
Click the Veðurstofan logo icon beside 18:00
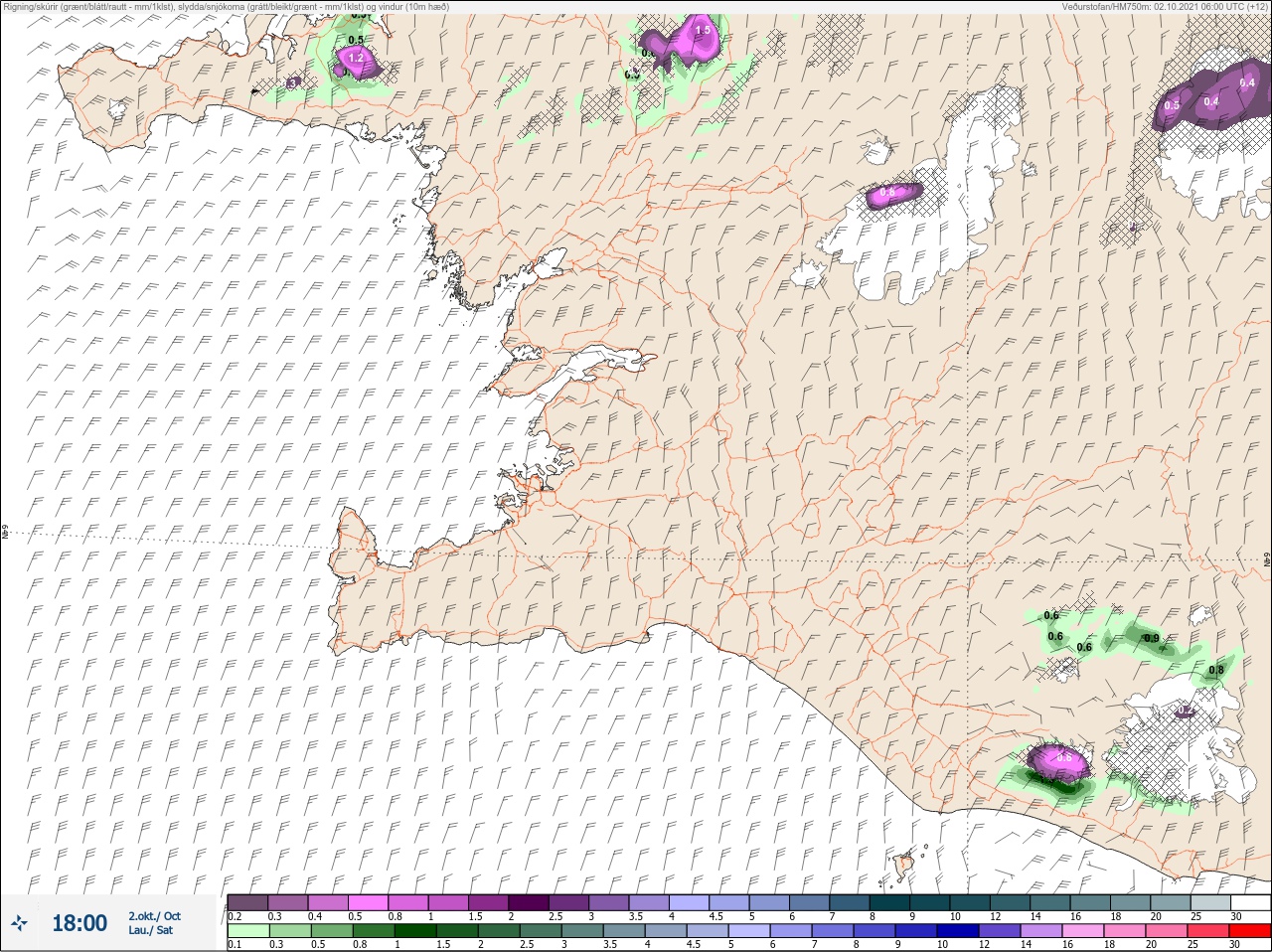pos(20,923)
